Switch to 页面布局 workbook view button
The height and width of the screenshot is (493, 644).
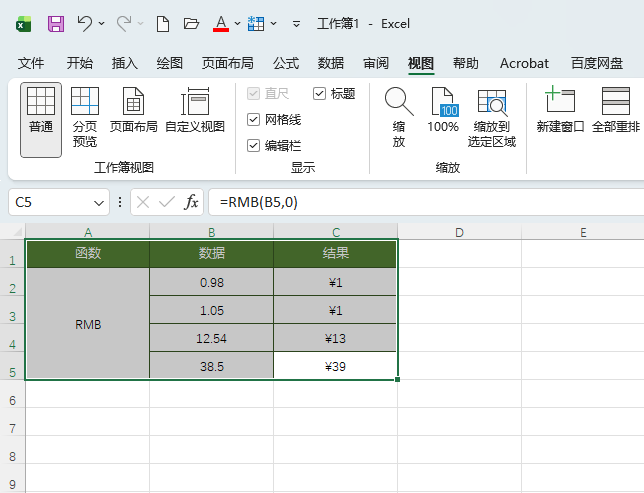133,110
